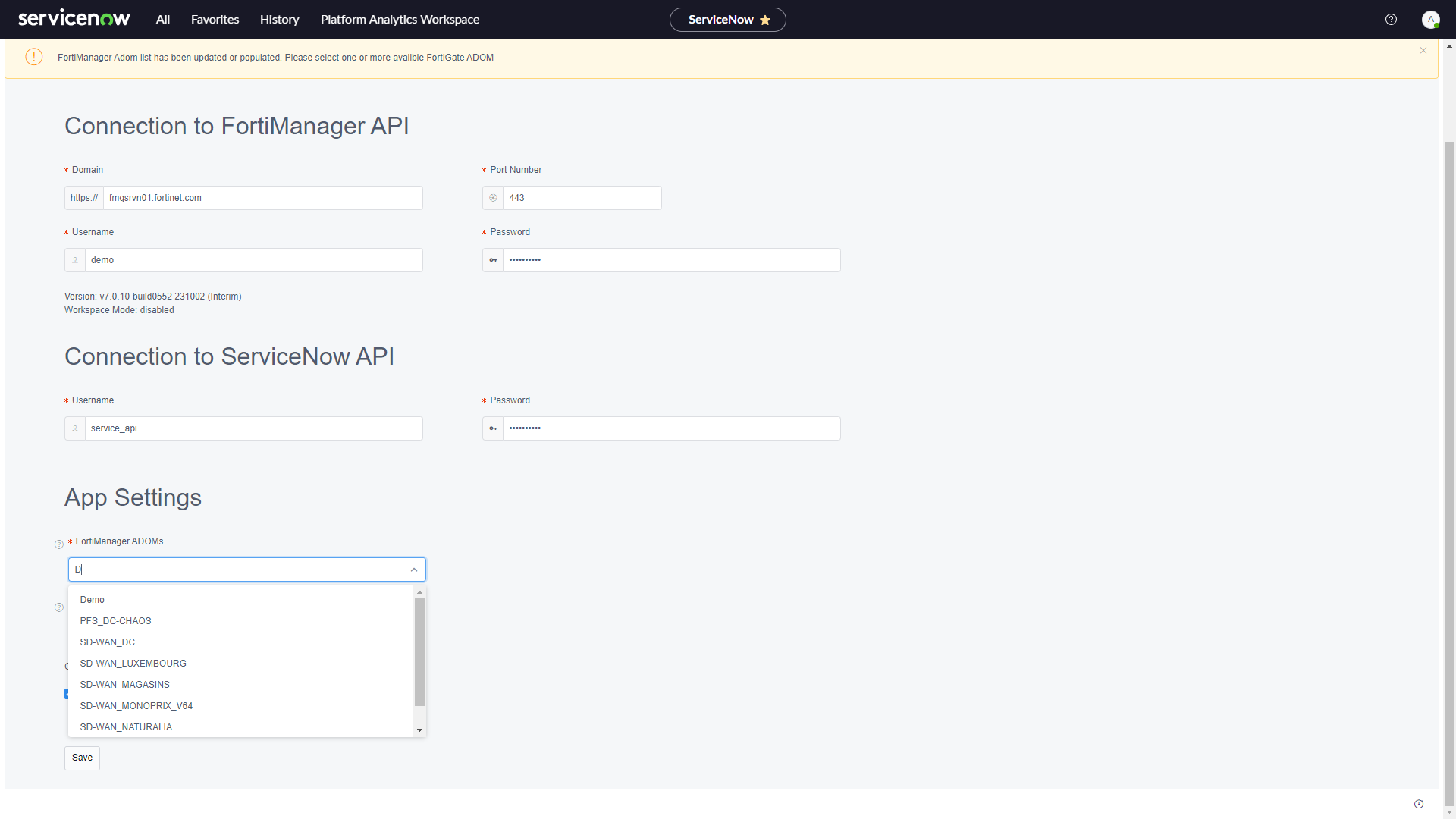Click the timer icon at bottom right

coord(1419,804)
